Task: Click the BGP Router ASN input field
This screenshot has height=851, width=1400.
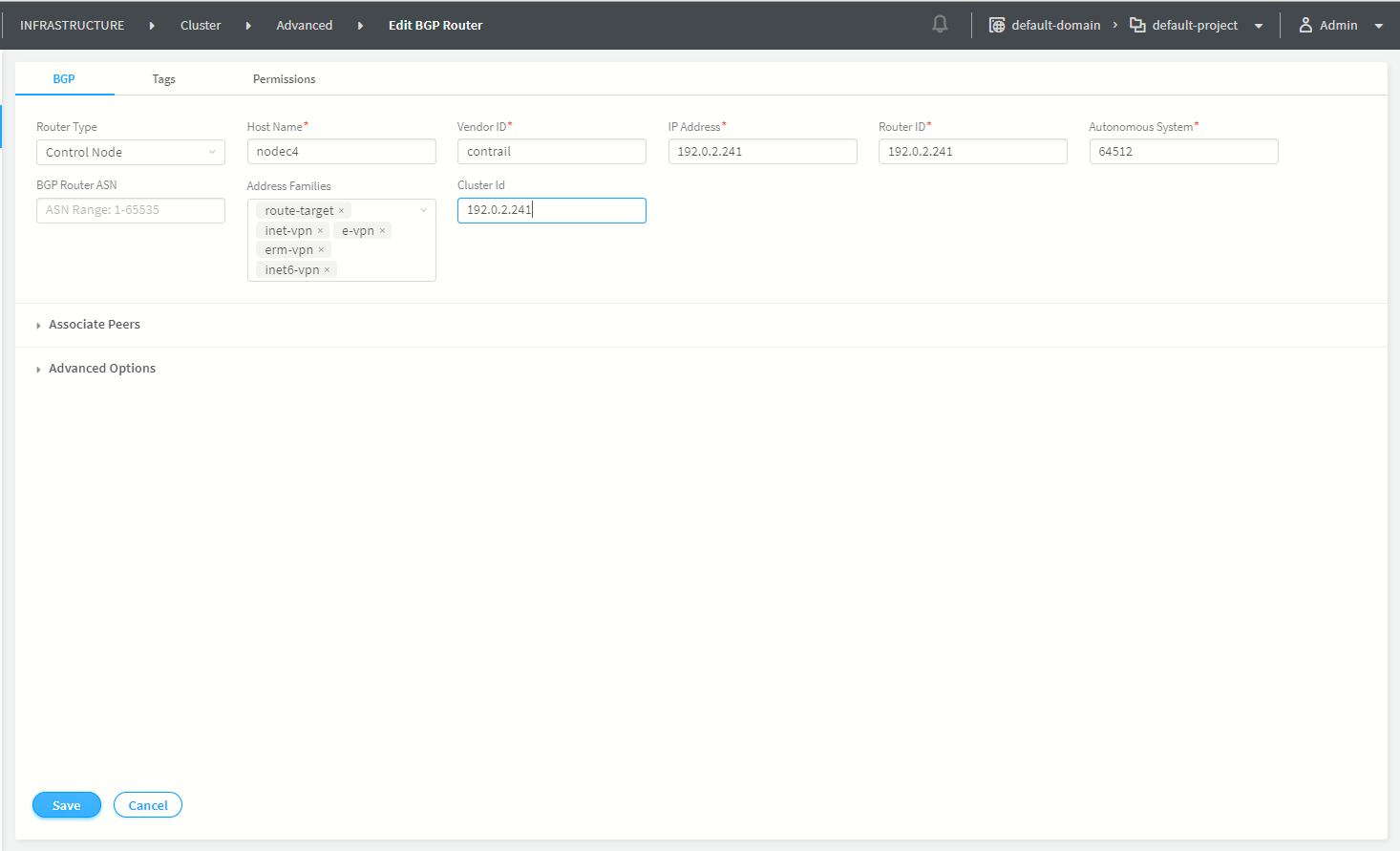Action: tap(131, 210)
